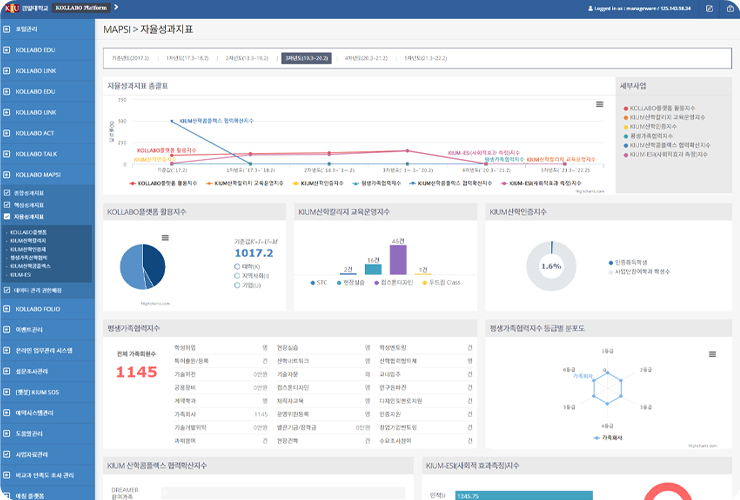This screenshot has width=740, height=500.
Task: Click yellow KIUM산학인증지수 dot in 세부사업 panel
Action: 626,127
